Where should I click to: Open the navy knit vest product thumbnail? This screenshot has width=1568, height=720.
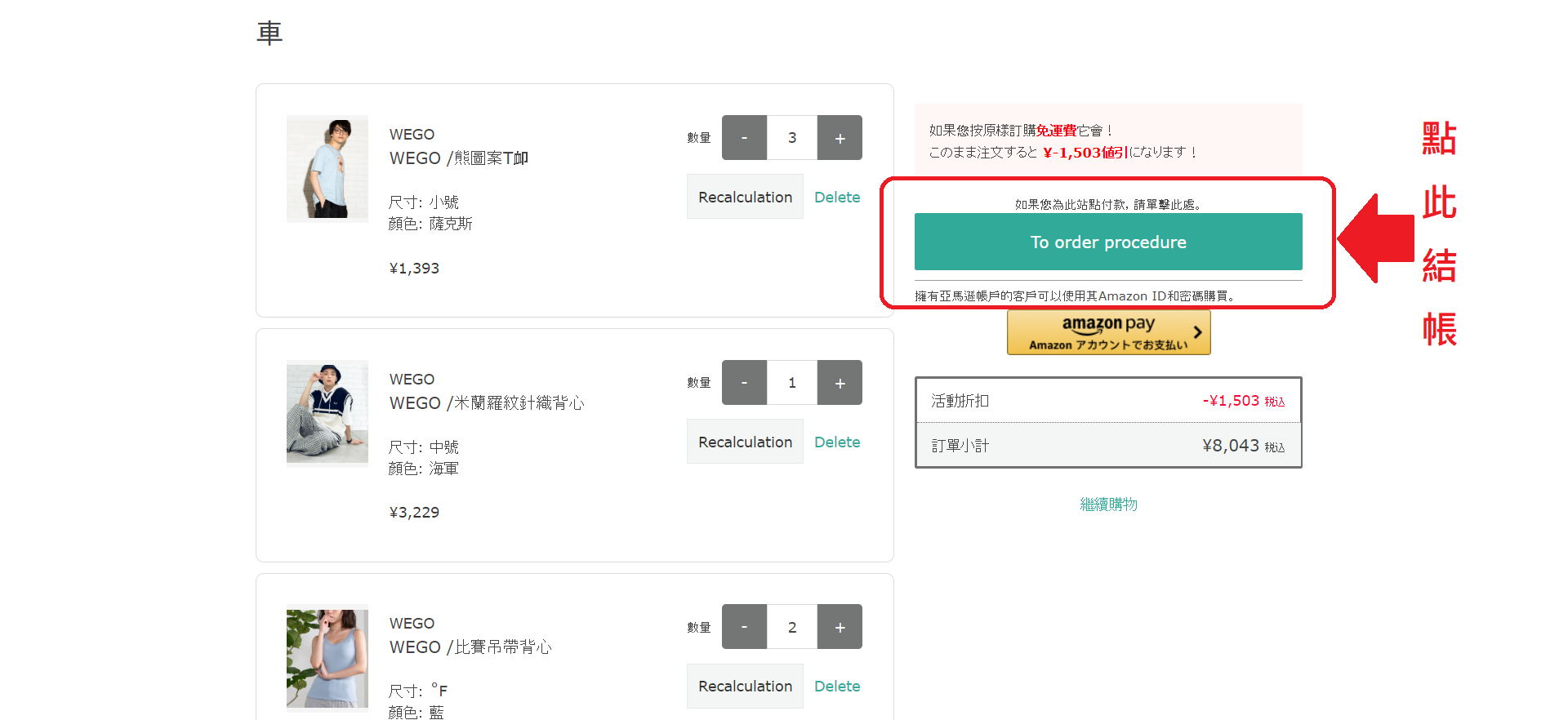point(327,413)
